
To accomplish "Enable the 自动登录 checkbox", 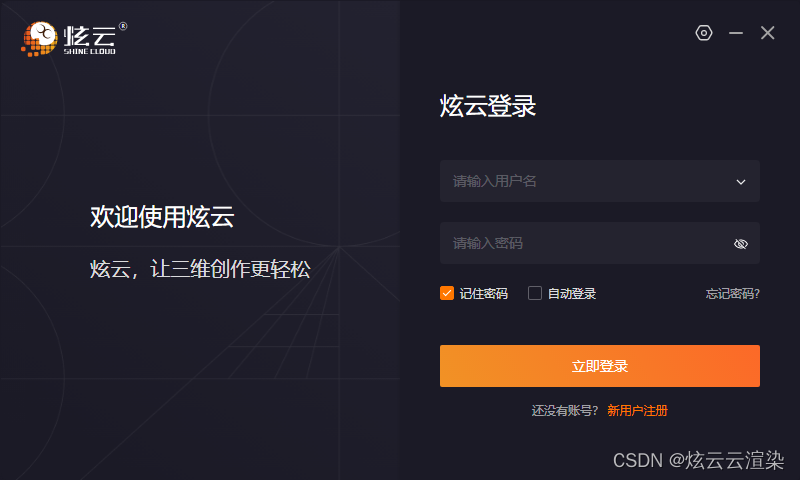I will 535,293.
